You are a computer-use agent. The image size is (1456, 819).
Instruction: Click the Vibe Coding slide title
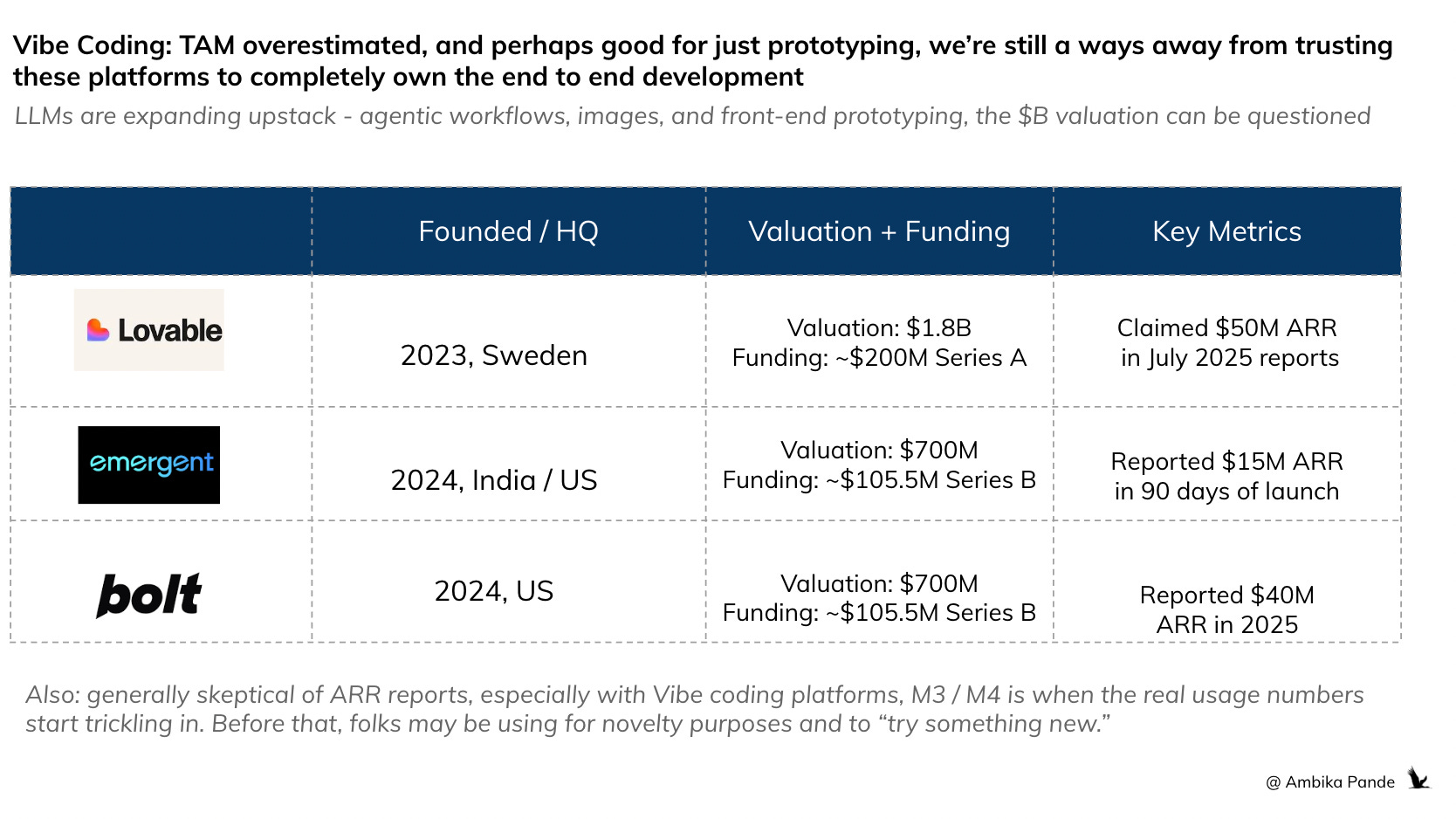pos(703,61)
